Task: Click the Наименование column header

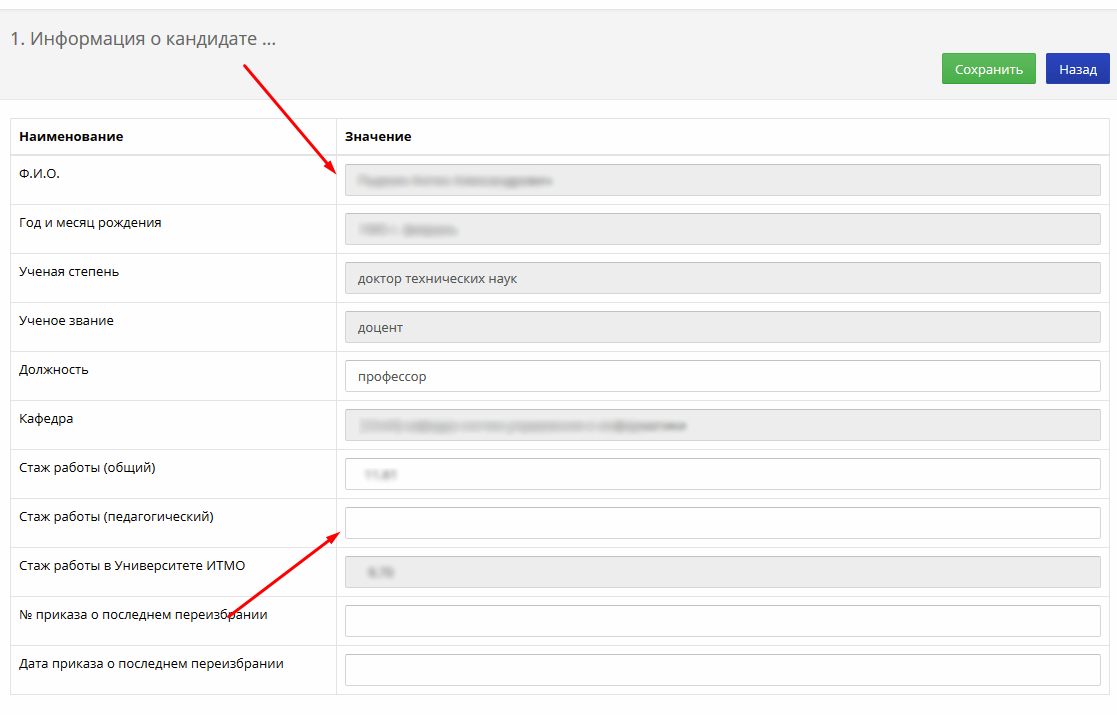Action: (71, 137)
